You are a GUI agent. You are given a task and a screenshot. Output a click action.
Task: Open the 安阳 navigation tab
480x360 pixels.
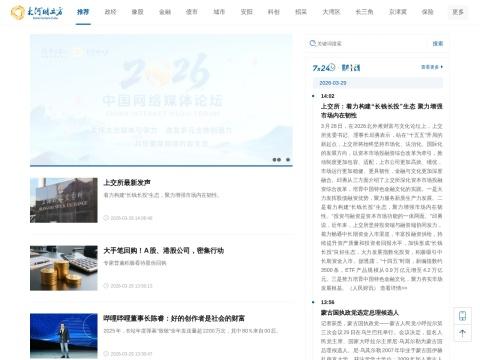[246, 12]
